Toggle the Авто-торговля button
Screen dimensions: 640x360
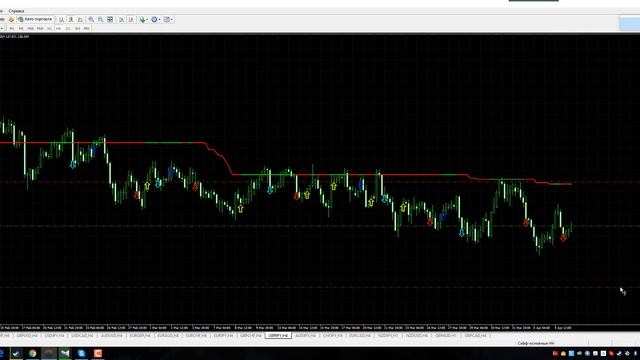[x=36, y=19]
